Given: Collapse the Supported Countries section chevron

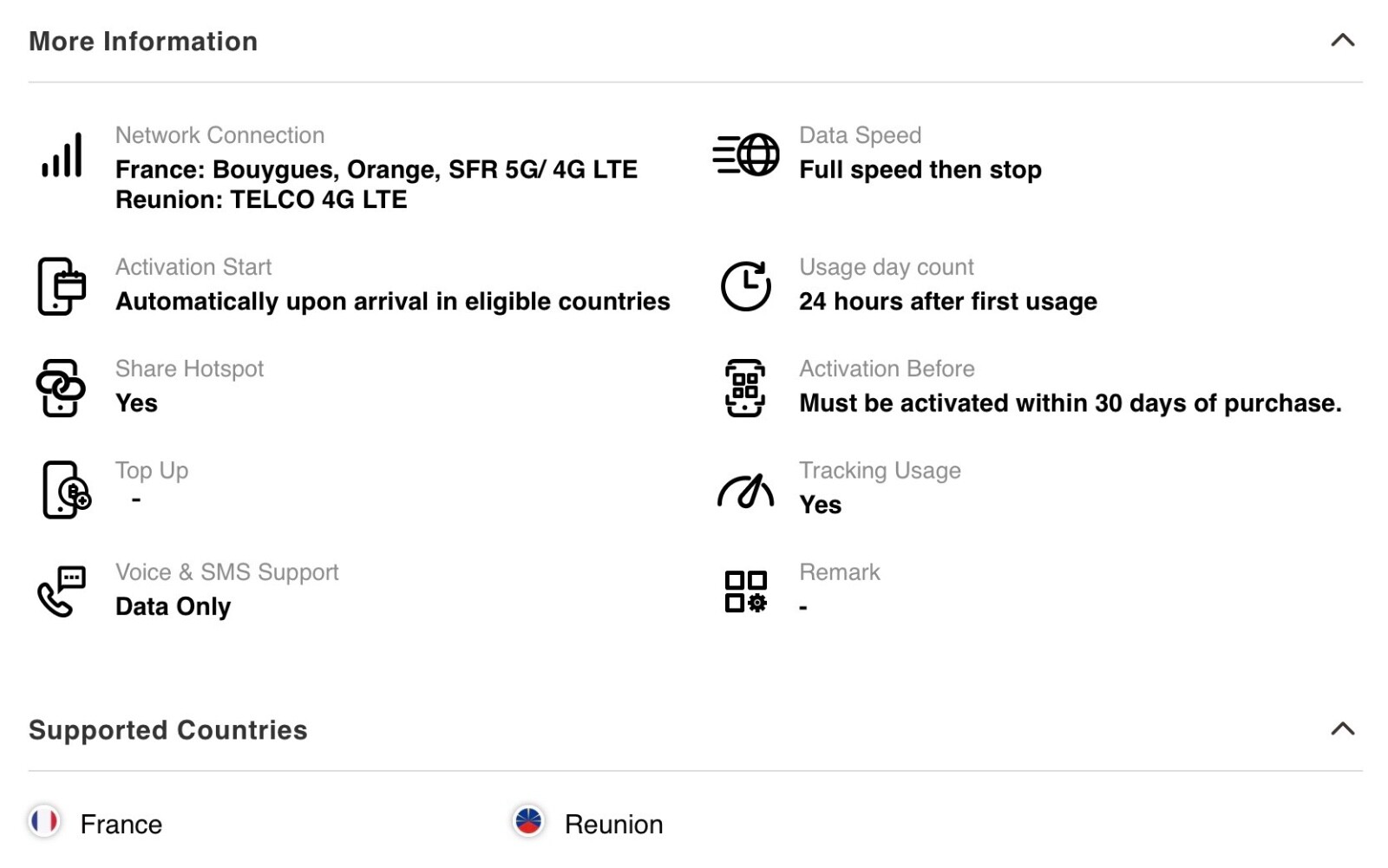Looking at the screenshot, I should tap(1342, 728).
